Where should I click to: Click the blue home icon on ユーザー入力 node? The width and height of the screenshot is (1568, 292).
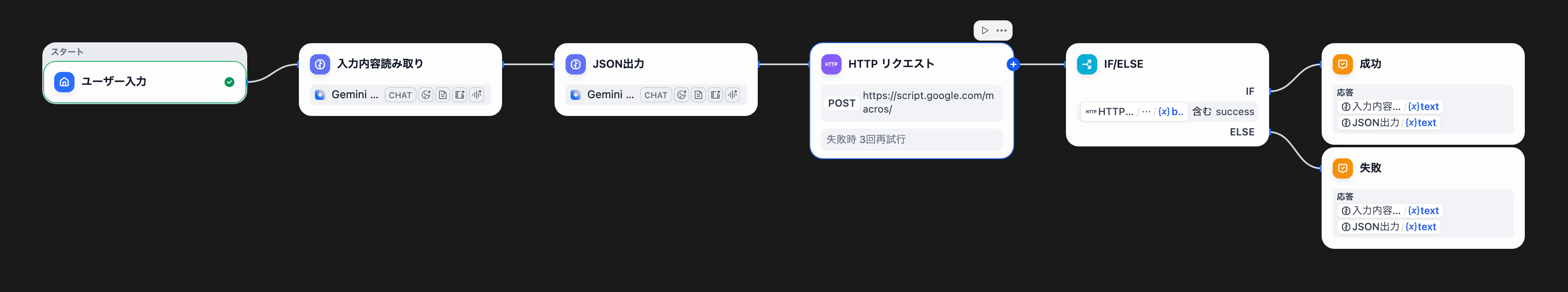point(64,82)
